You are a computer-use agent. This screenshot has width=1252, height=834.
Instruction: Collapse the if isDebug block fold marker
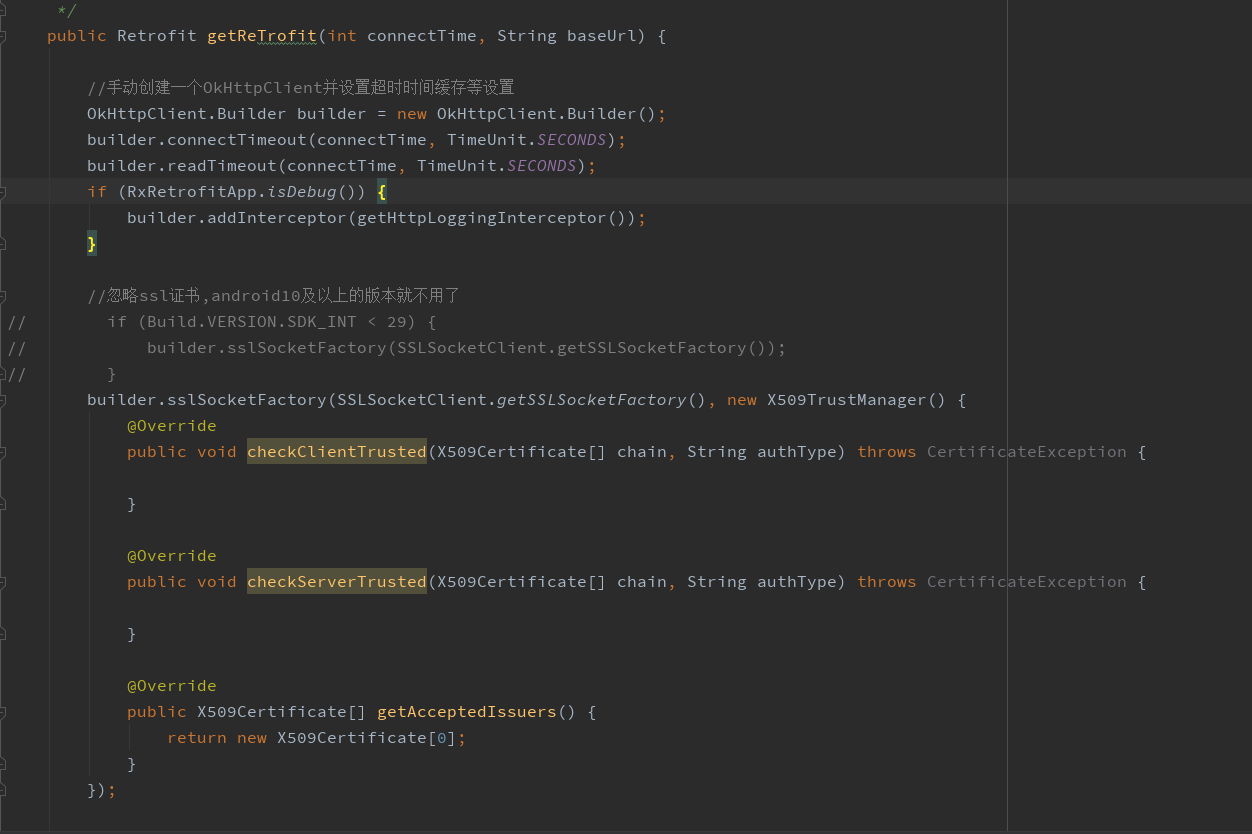[3, 192]
